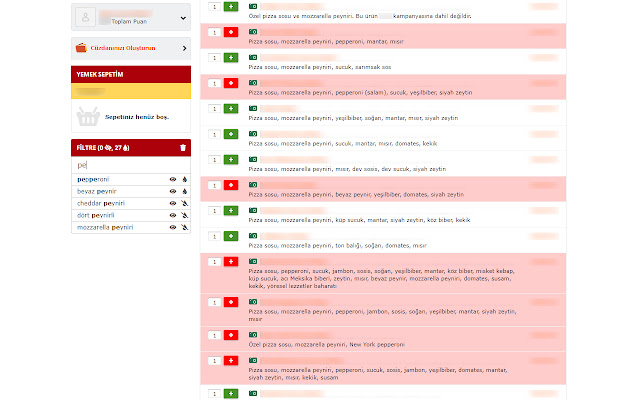This screenshot has height=400, width=640.
Task: Add the dev sosis, dev sucuk pizza
Action: (x=231, y=160)
